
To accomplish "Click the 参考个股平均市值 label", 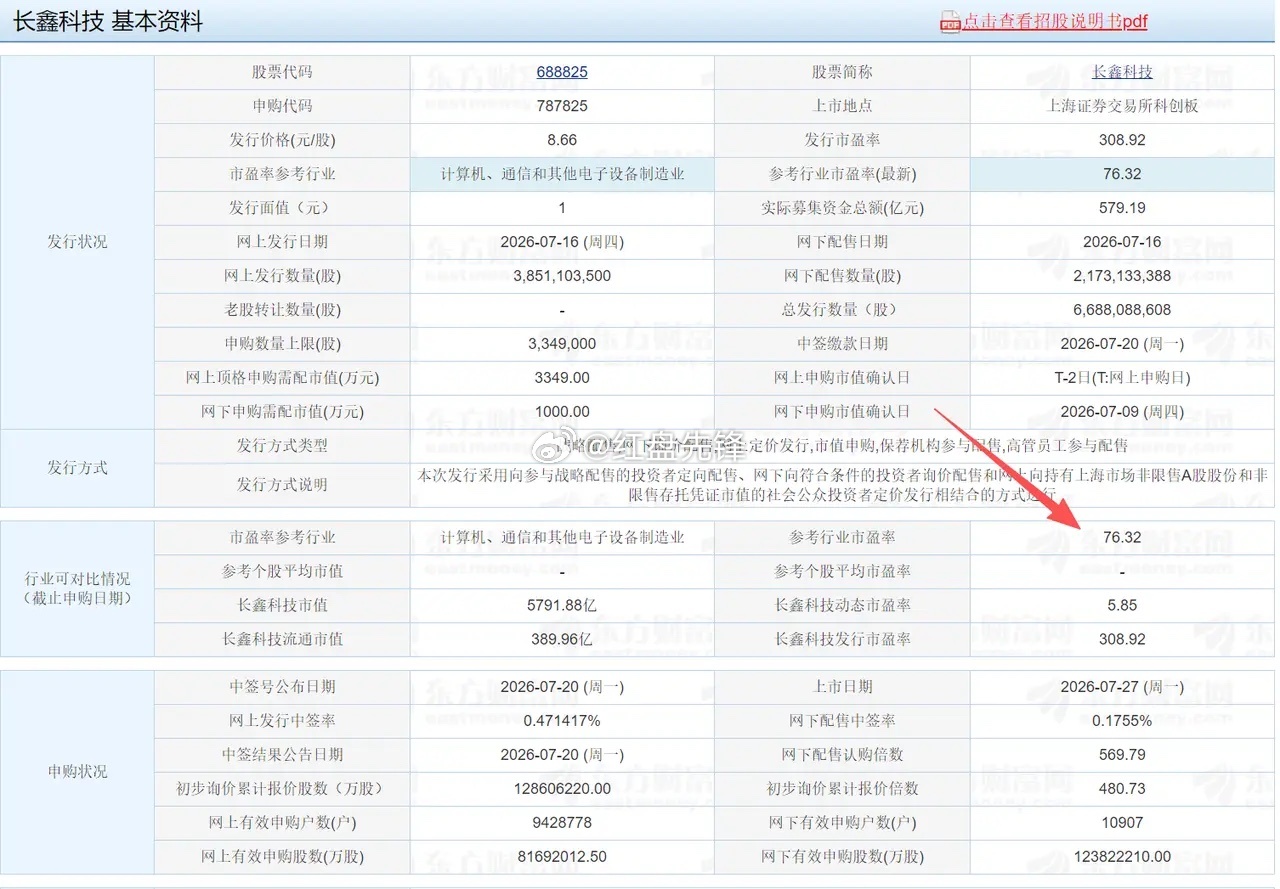I will [x=283, y=571].
